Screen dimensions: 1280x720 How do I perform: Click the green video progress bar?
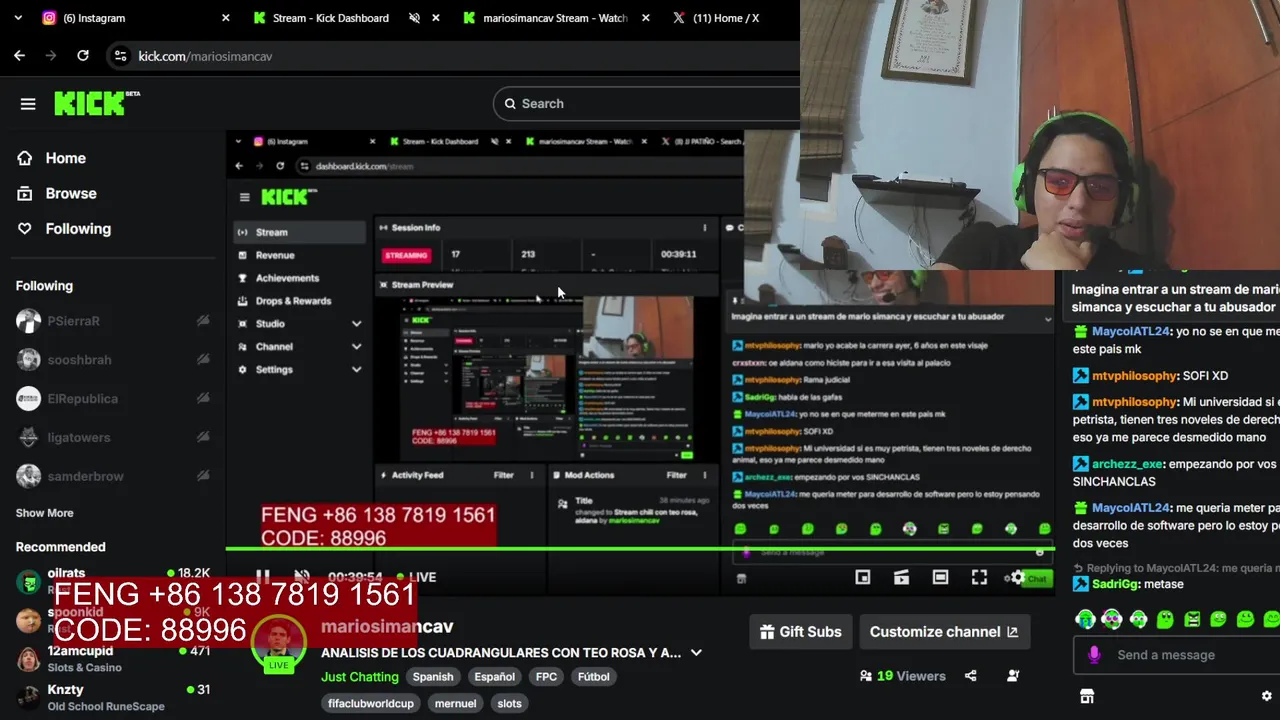coord(640,548)
